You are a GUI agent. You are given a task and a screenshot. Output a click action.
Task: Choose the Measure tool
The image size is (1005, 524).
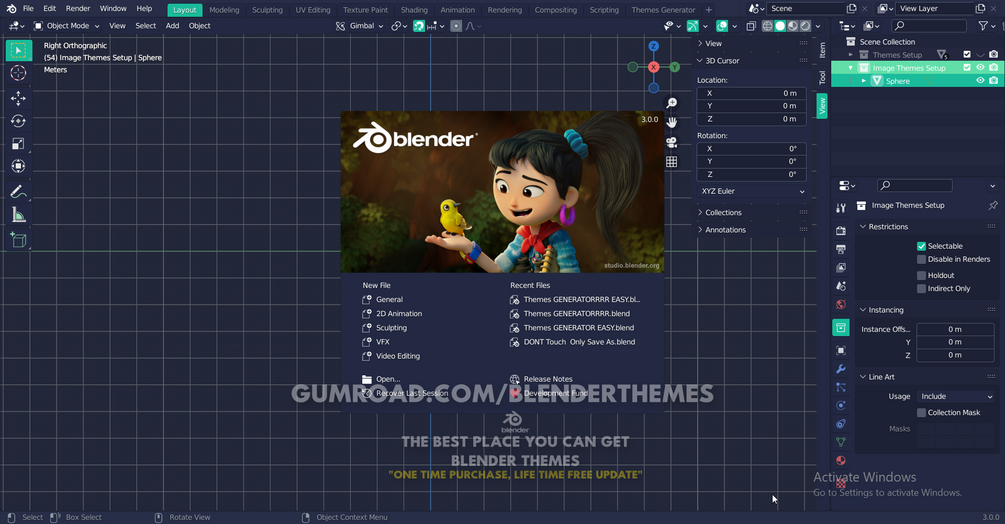tap(18, 215)
